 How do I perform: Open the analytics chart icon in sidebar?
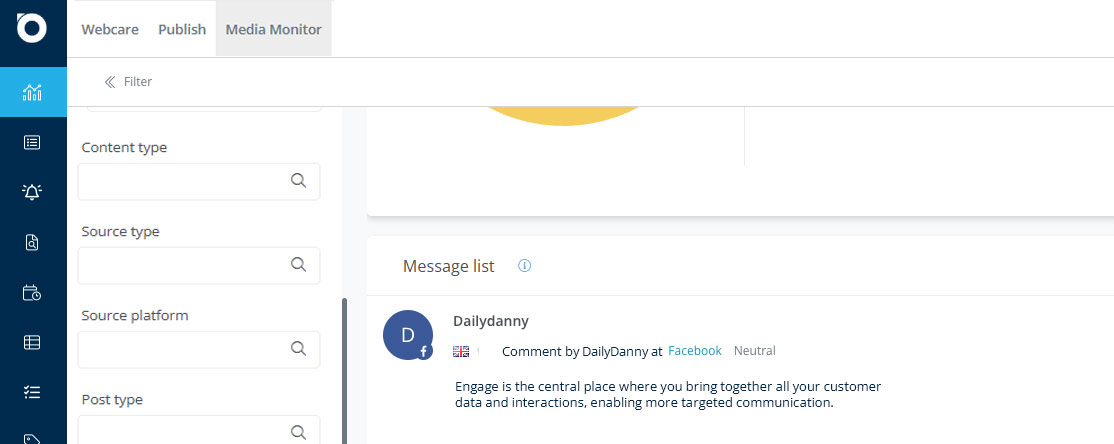[x=32, y=92]
